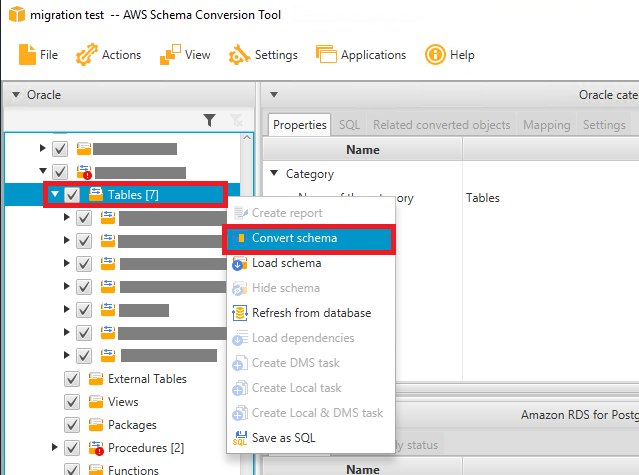Viewport: 639px width, 475px height.
Task: Click the Tables [7] folder icon
Action: (x=96, y=194)
